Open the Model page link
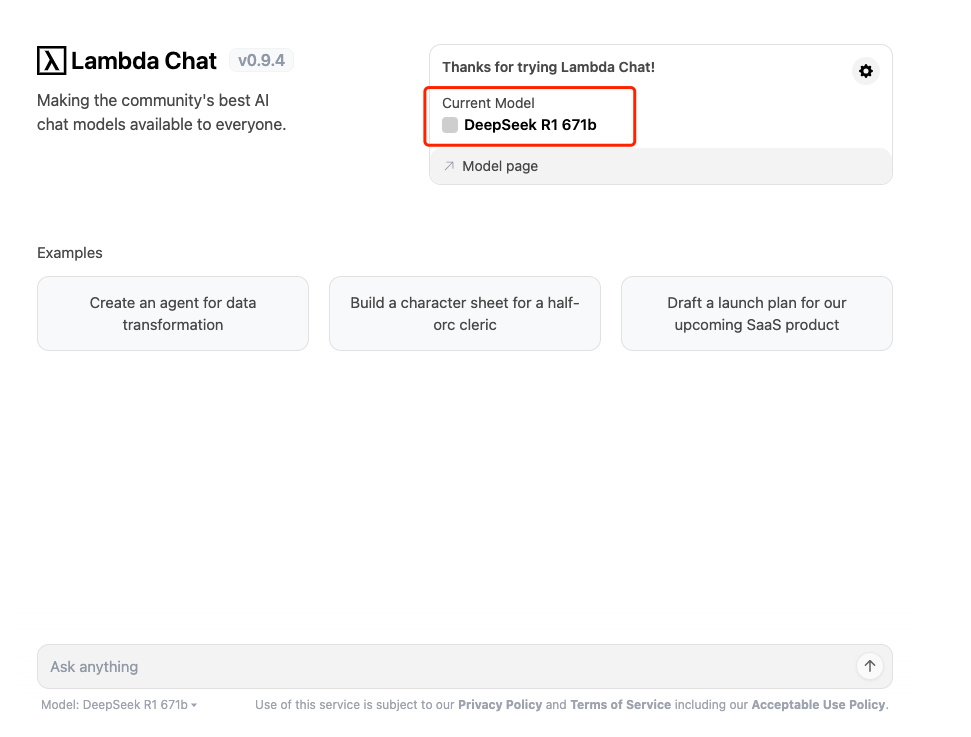 coord(499,166)
